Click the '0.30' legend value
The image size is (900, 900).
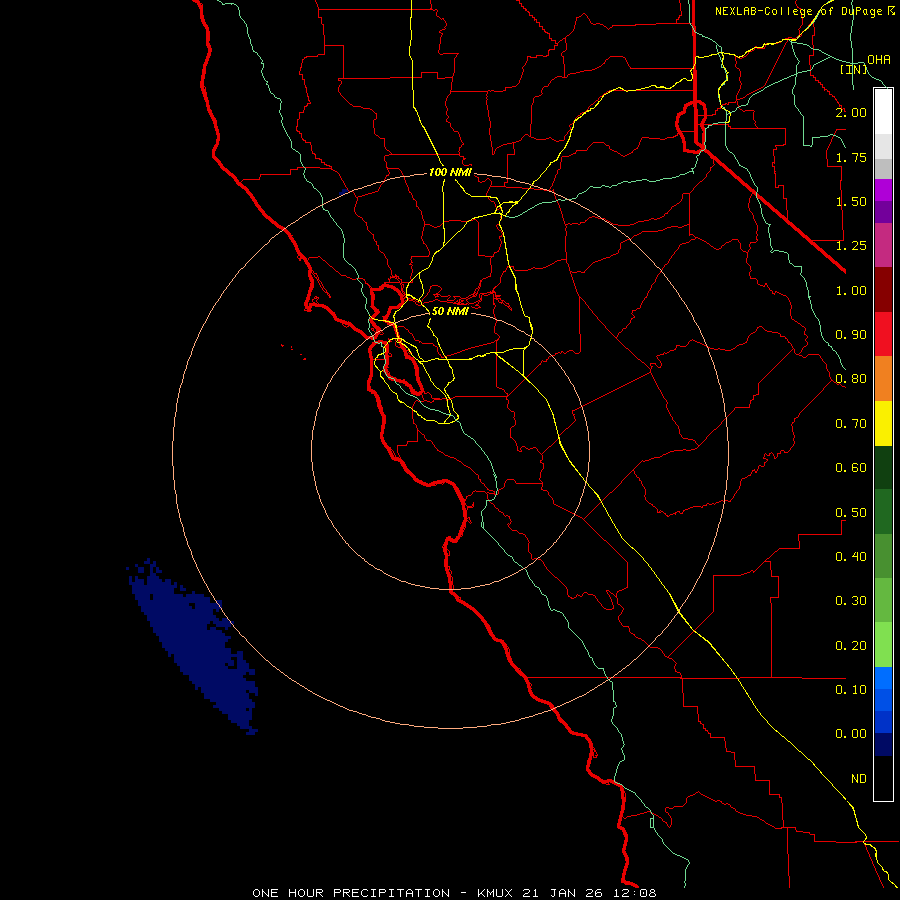tap(851, 601)
